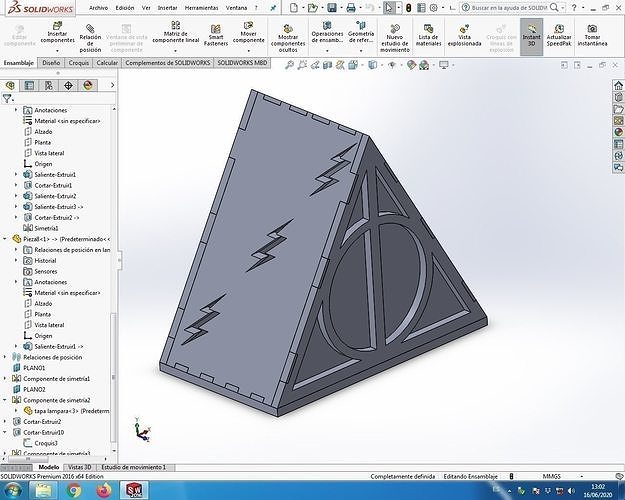Expand the filter dropdown in feature tree
This screenshot has width=625, height=500.
14,99
